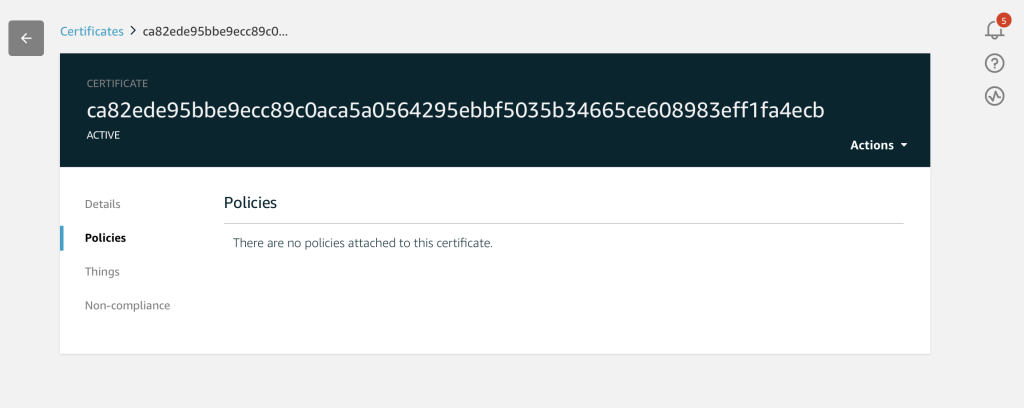Click the activity monitor pulse icon
The image size is (1024, 408).
coord(994,97)
